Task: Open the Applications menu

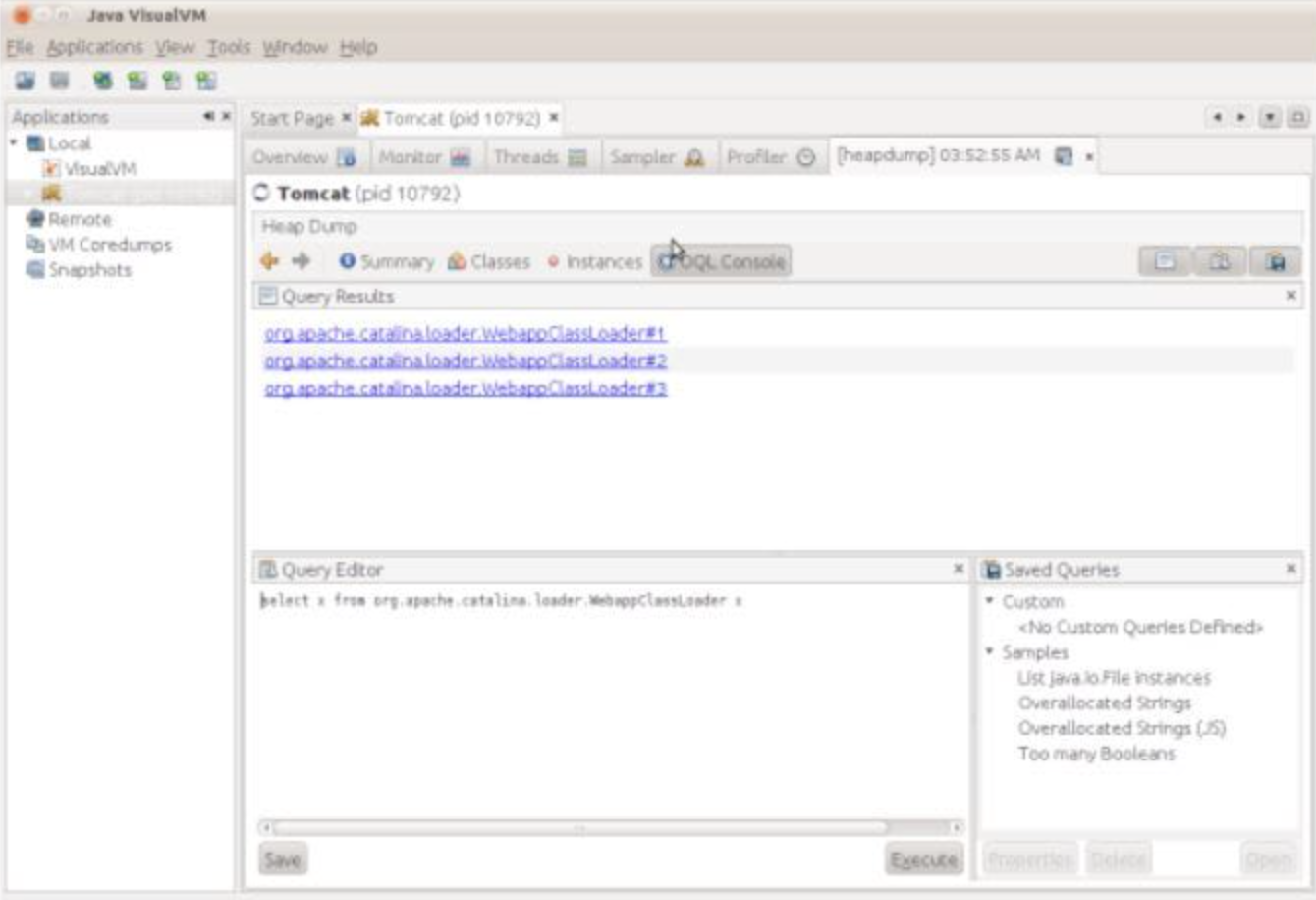Action: click(94, 47)
